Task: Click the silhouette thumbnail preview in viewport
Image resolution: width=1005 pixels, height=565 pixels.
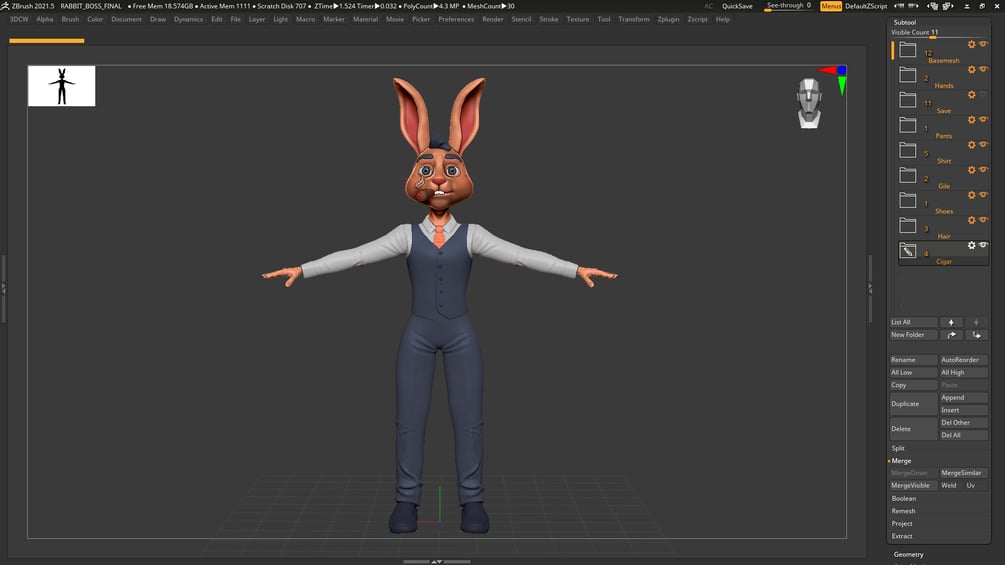Action: 62,86
